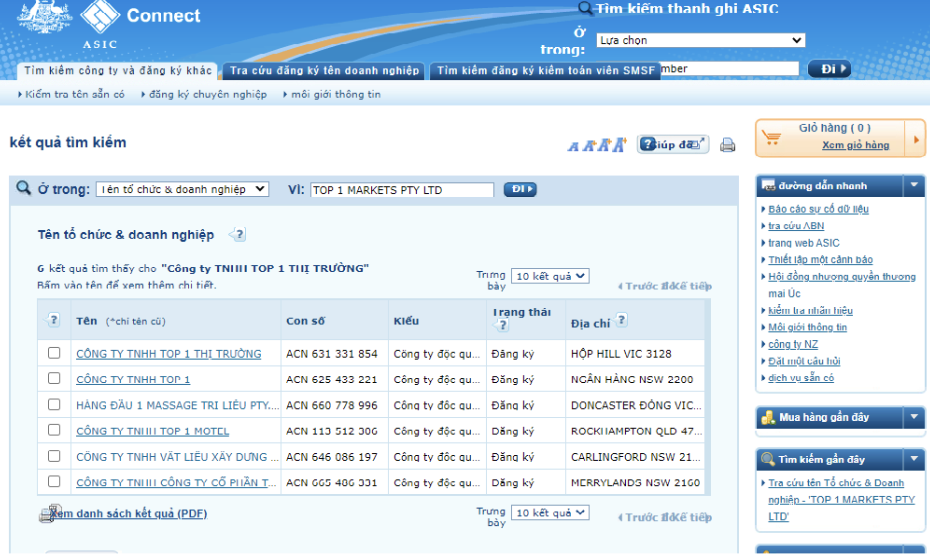Click help icon beside Tên tổ chức heading
Viewport: 930px width, 554px height.
point(237,235)
